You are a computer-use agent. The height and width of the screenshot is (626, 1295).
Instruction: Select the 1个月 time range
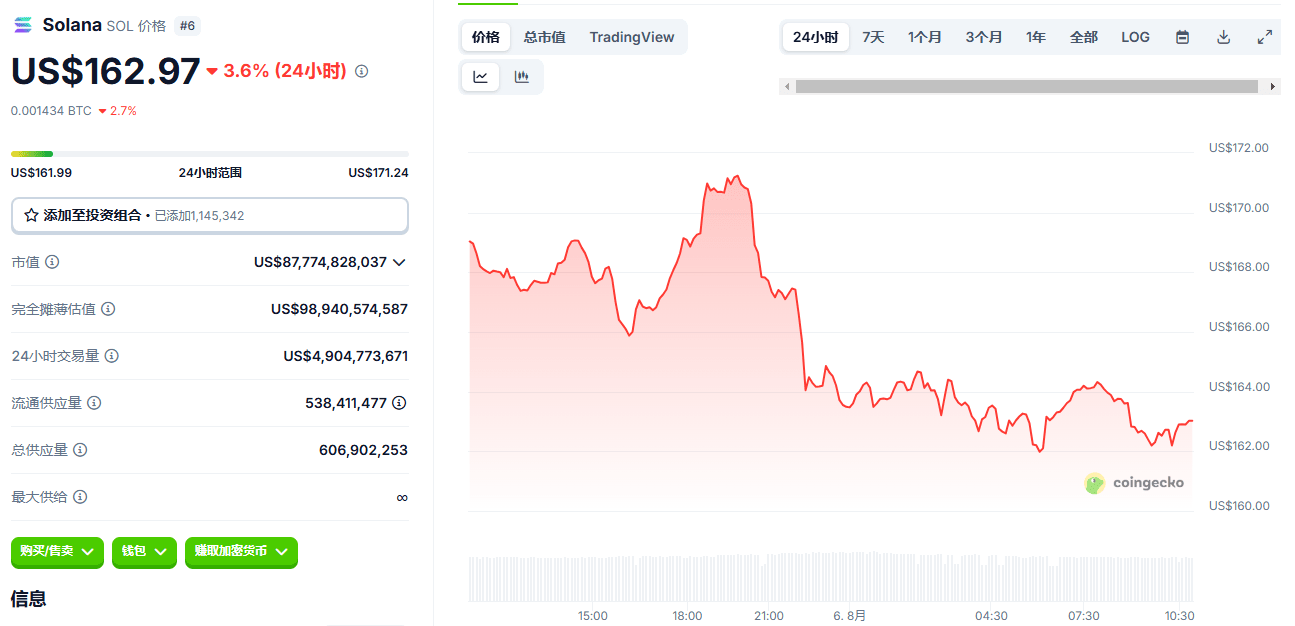(x=925, y=37)
